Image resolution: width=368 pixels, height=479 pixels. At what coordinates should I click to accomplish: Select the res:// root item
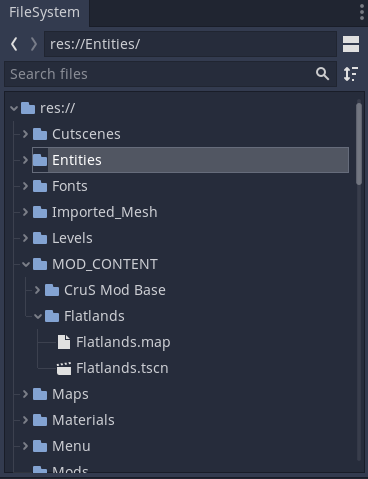click(57, 108)
